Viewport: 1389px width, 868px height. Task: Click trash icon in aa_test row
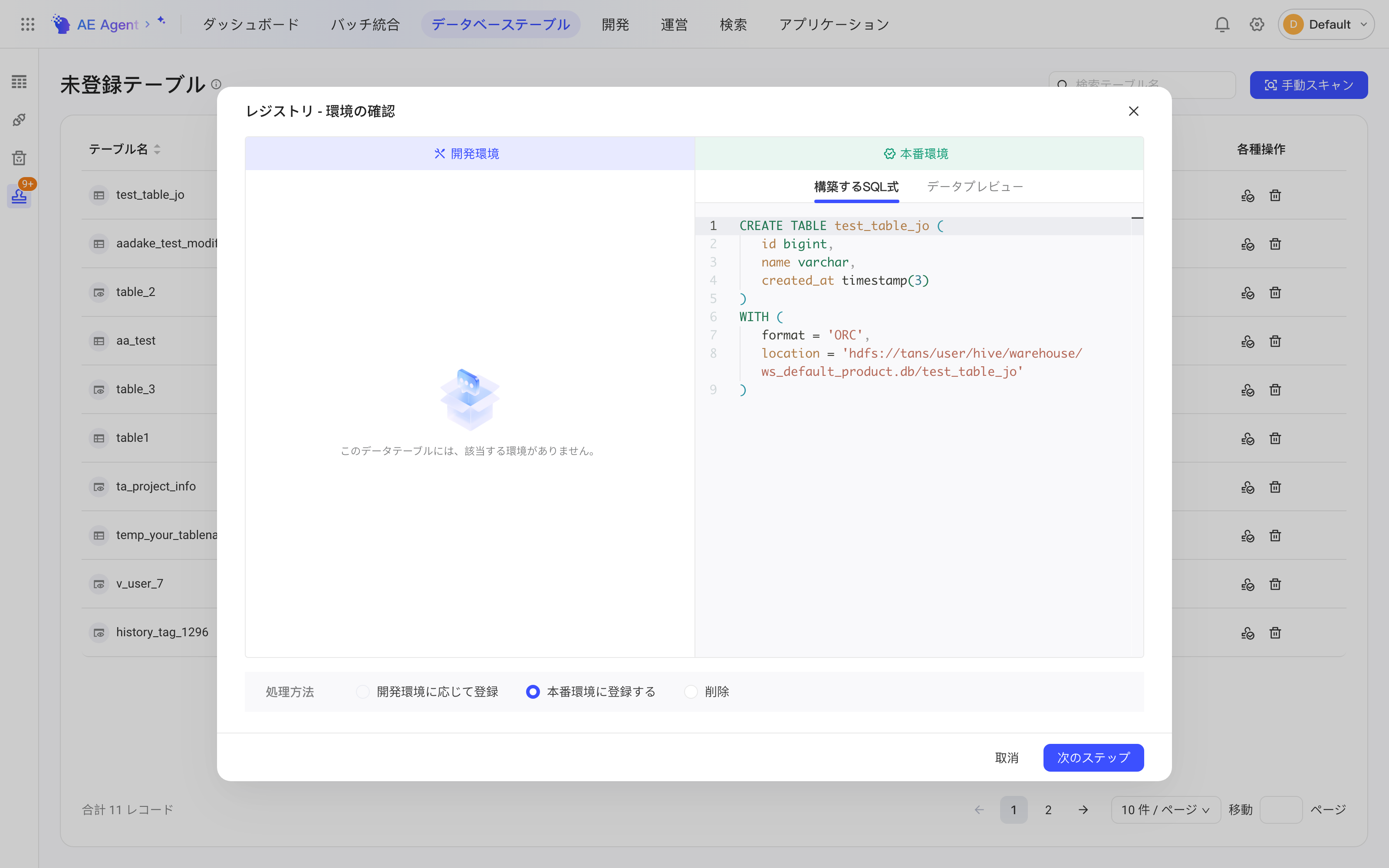click(1275, 341)
